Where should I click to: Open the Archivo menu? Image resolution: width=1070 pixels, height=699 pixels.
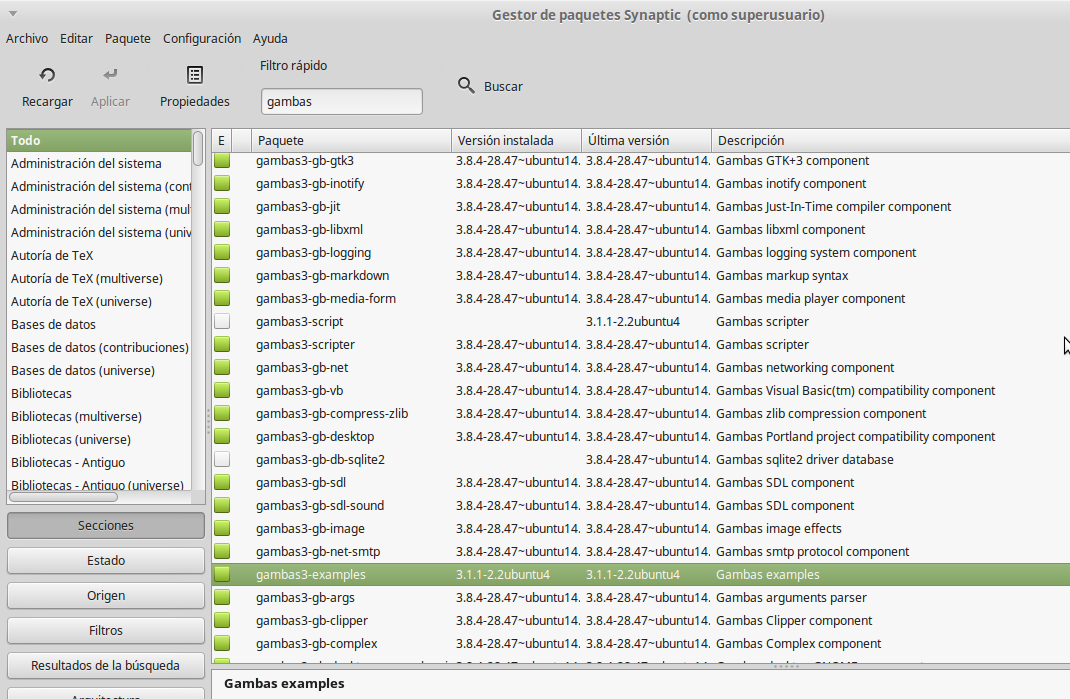pos(27,38)
